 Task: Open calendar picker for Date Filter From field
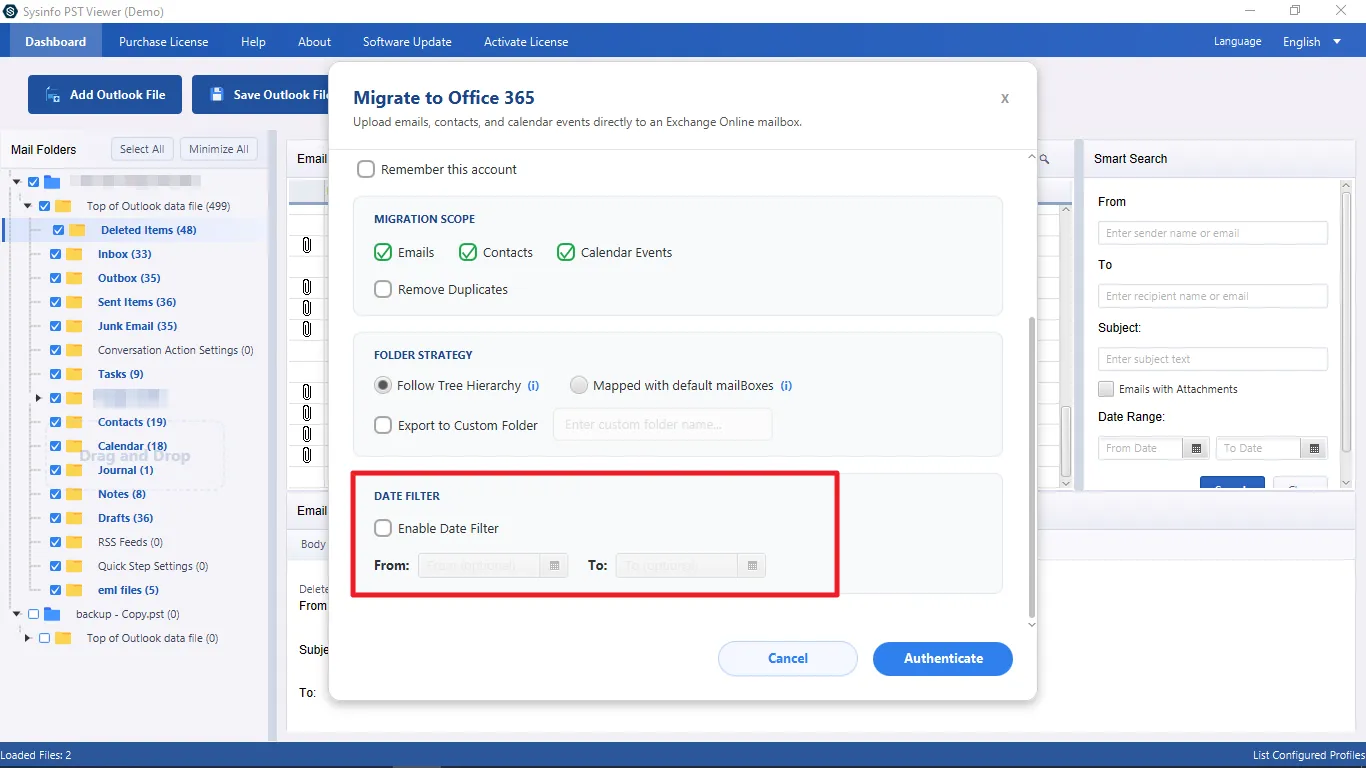[x=554, y=566]
